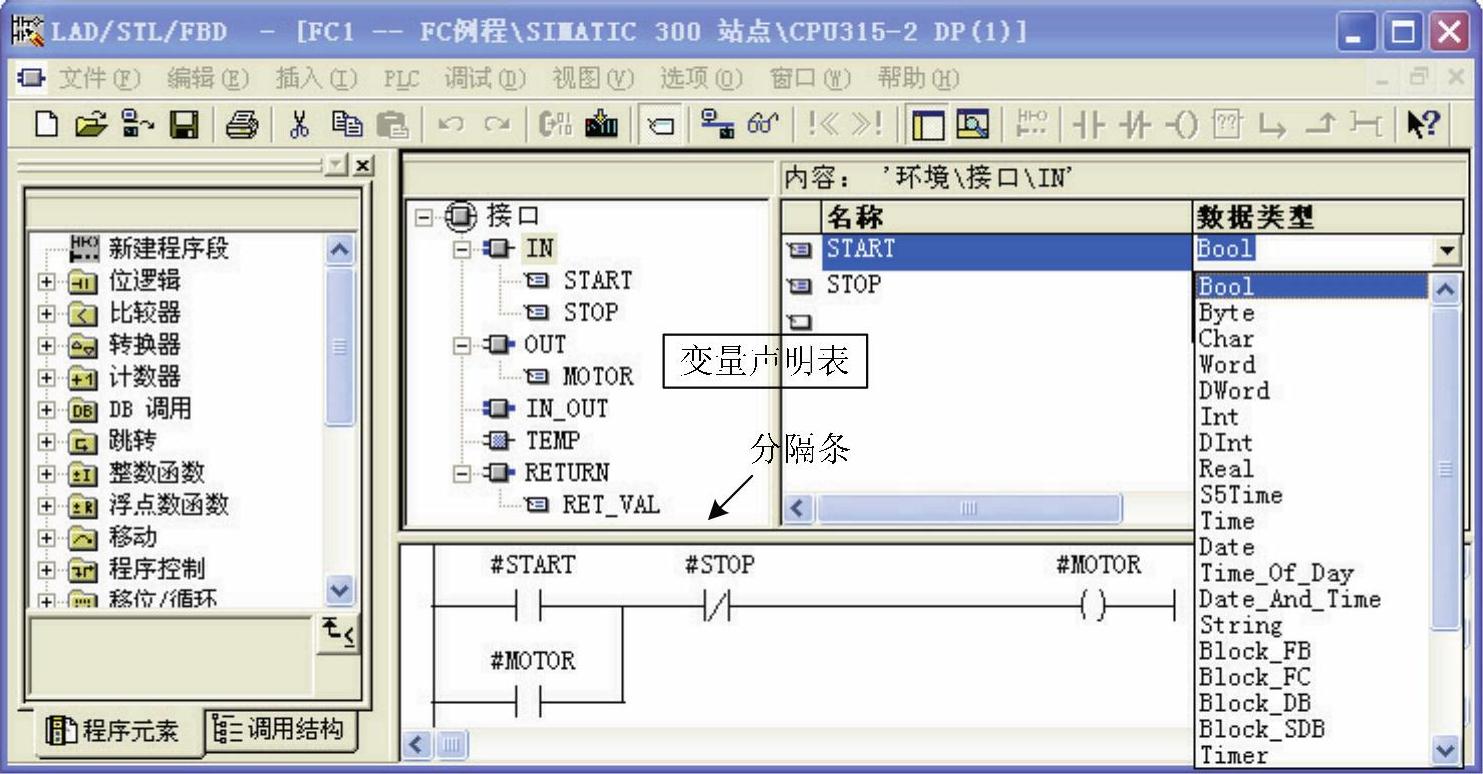Collapse the OUT node in interface tree
The height and width of the screenshot is (774, 1483).
coord(461,344)
